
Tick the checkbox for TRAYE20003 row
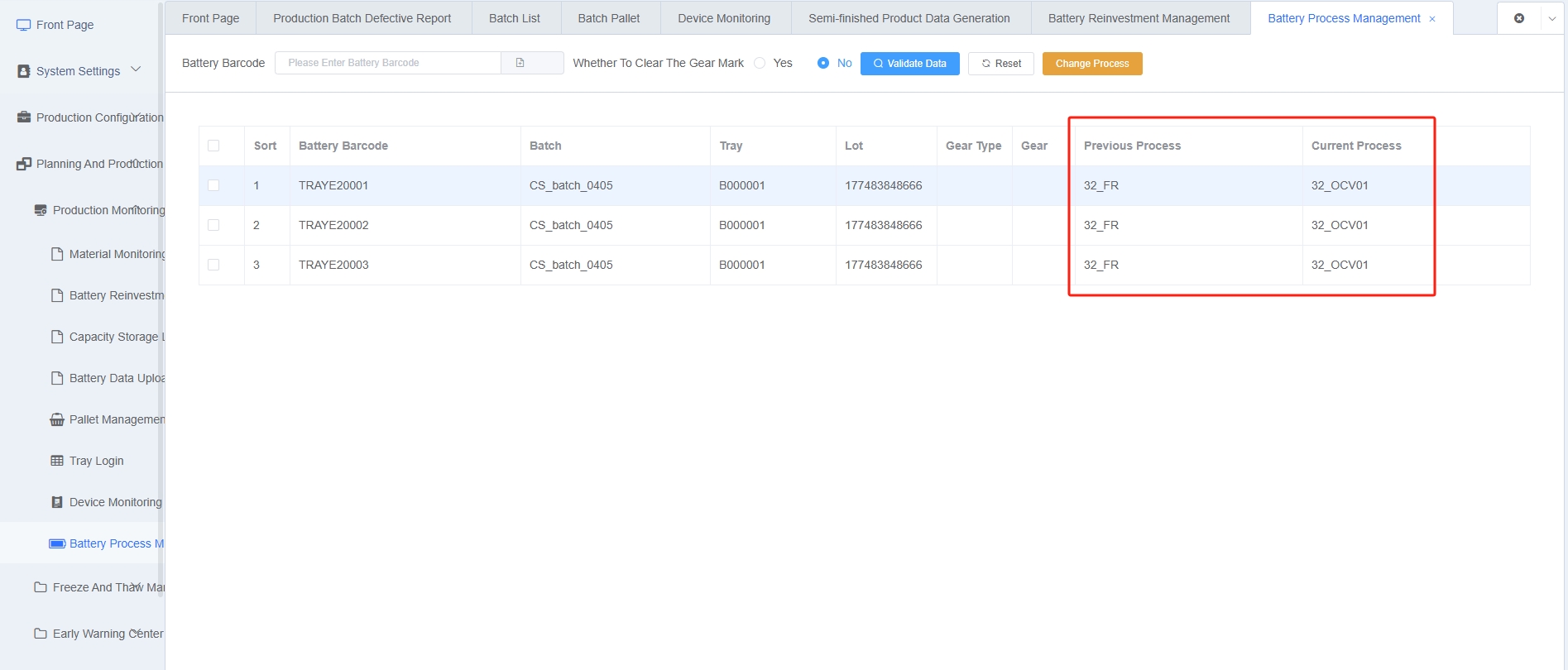coord(213,265)
